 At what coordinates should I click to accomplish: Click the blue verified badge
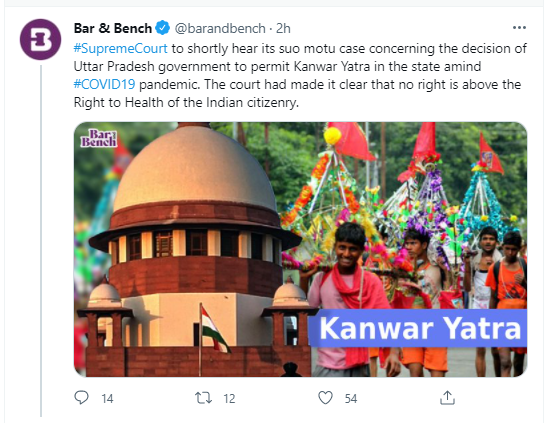162,28
